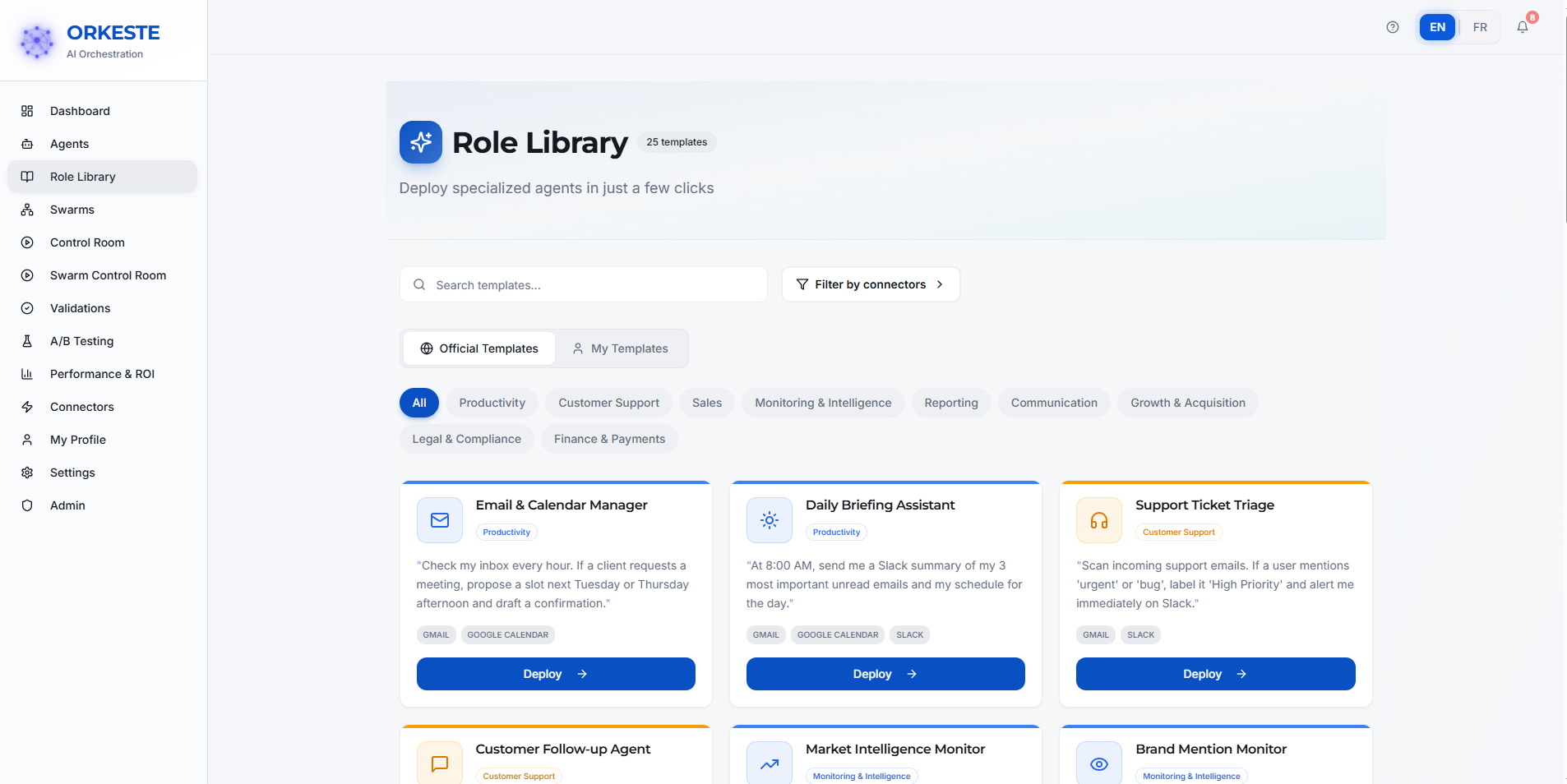Image resolution: width=1567 pixels, height=784 pixels.
Task: Filter by Monitoring & Intelligence category
Action: pyautogui.click(x=823, y=403)
